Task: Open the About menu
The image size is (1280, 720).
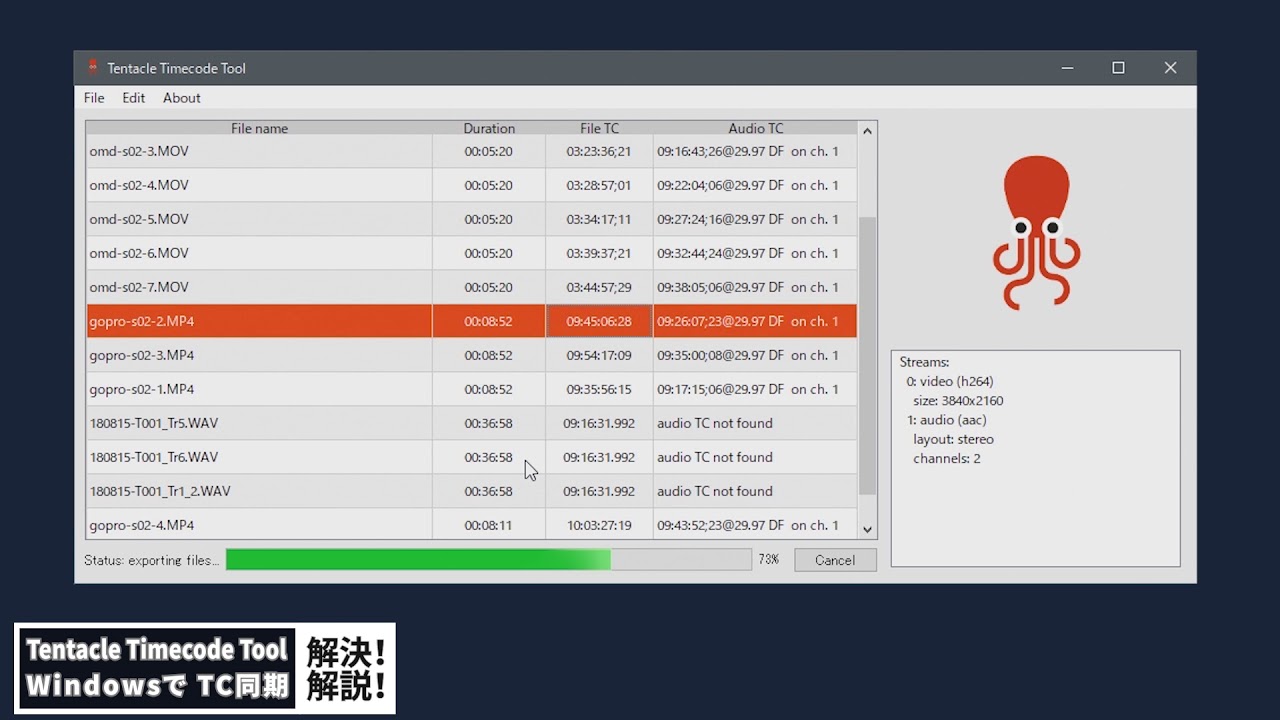Action: [x=182, y=98]
